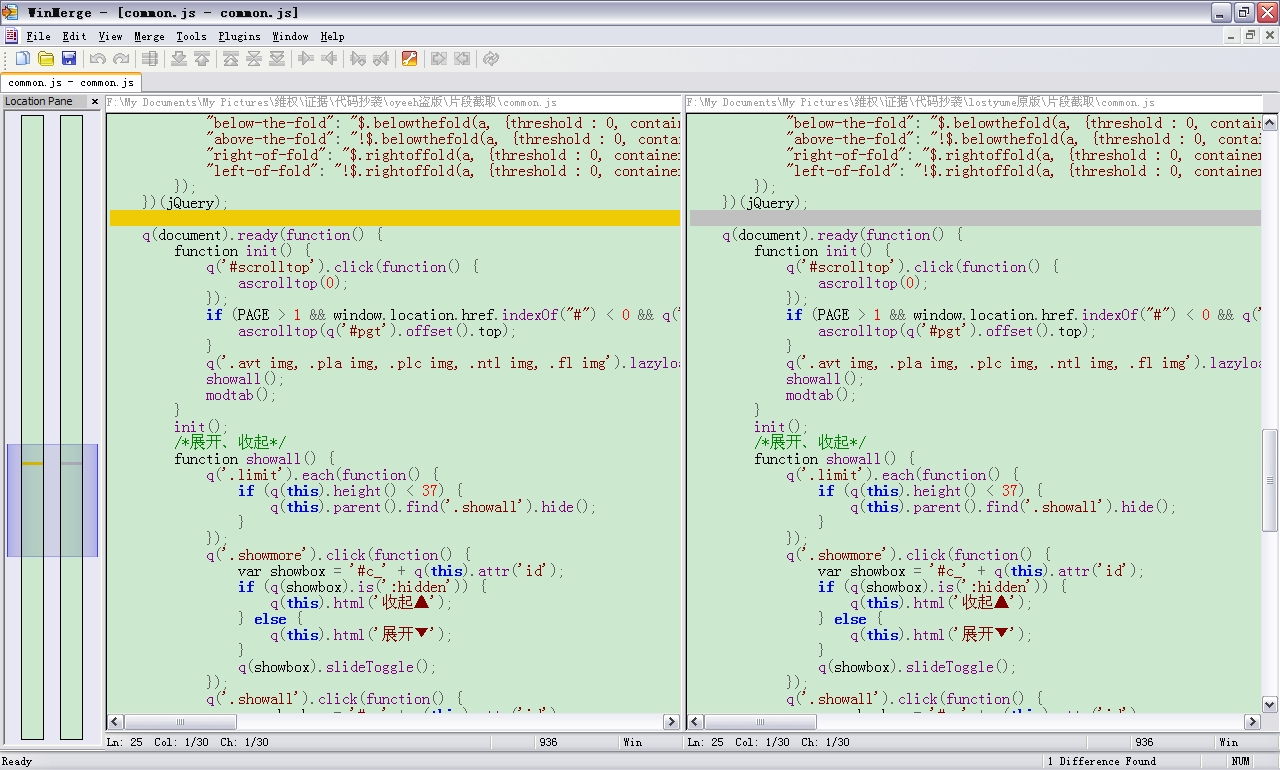Click "q(showbox).slideToggle();" in right pane

[917, 667]
